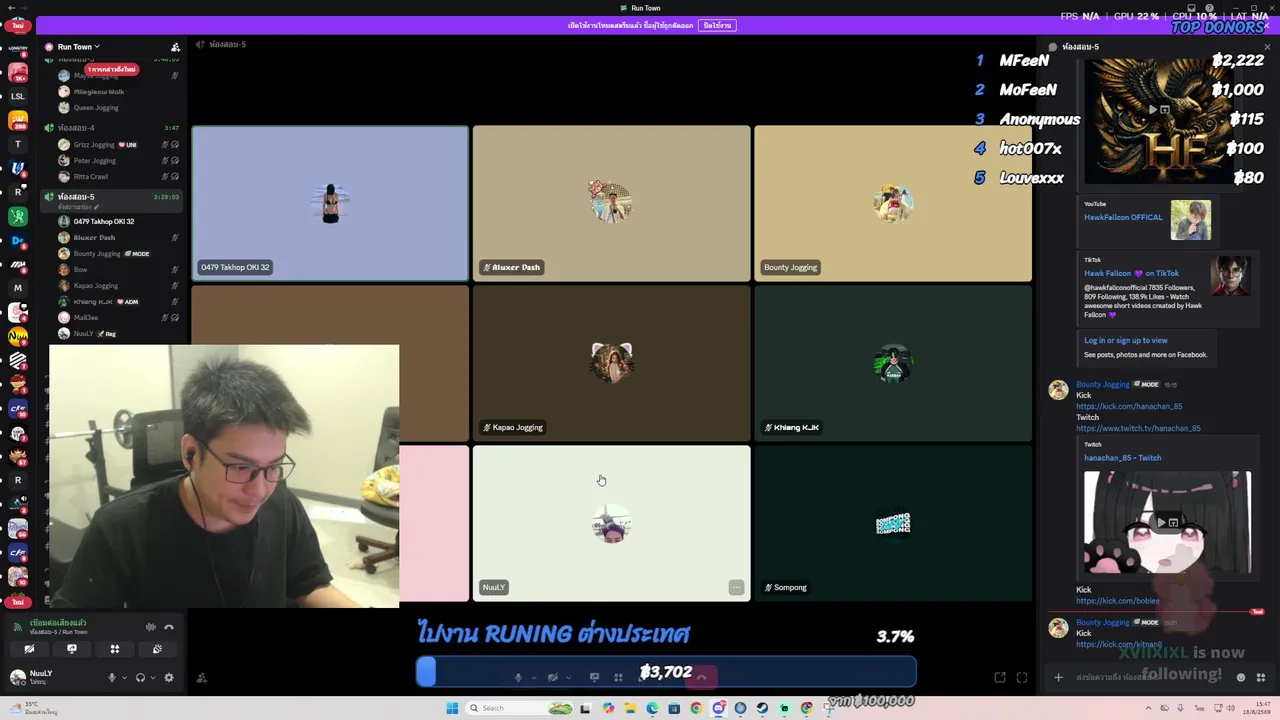Focus the Aluxer Dash video tile
The height and width of the screenshot is (720, 1280).
(611, 203)
